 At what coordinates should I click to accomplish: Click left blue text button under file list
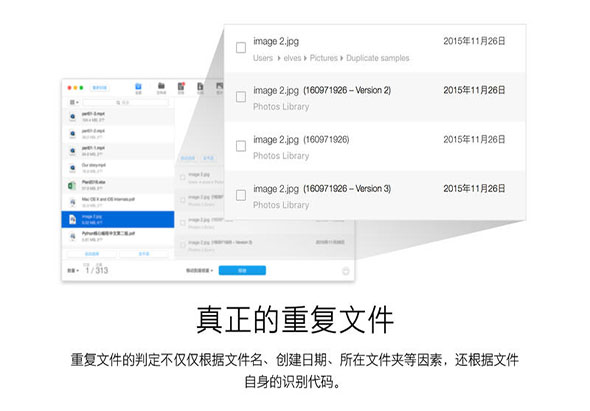pos(92,254)
